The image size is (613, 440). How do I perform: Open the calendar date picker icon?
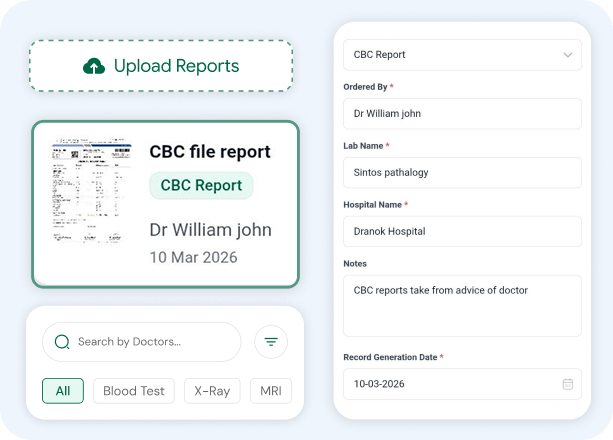(x=568, y=384)
